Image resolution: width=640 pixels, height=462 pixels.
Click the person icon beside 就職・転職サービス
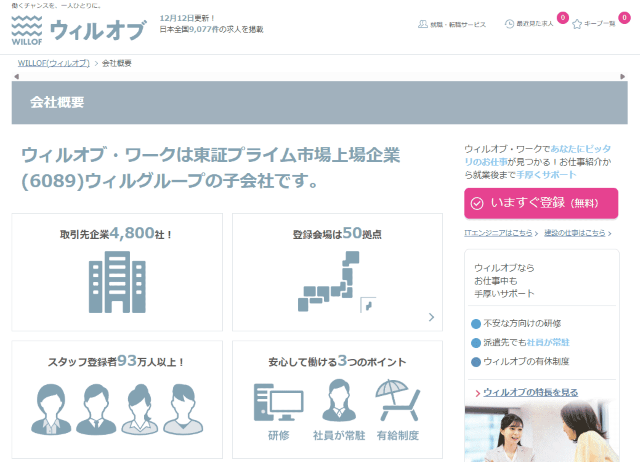click(x=422, y=24)
